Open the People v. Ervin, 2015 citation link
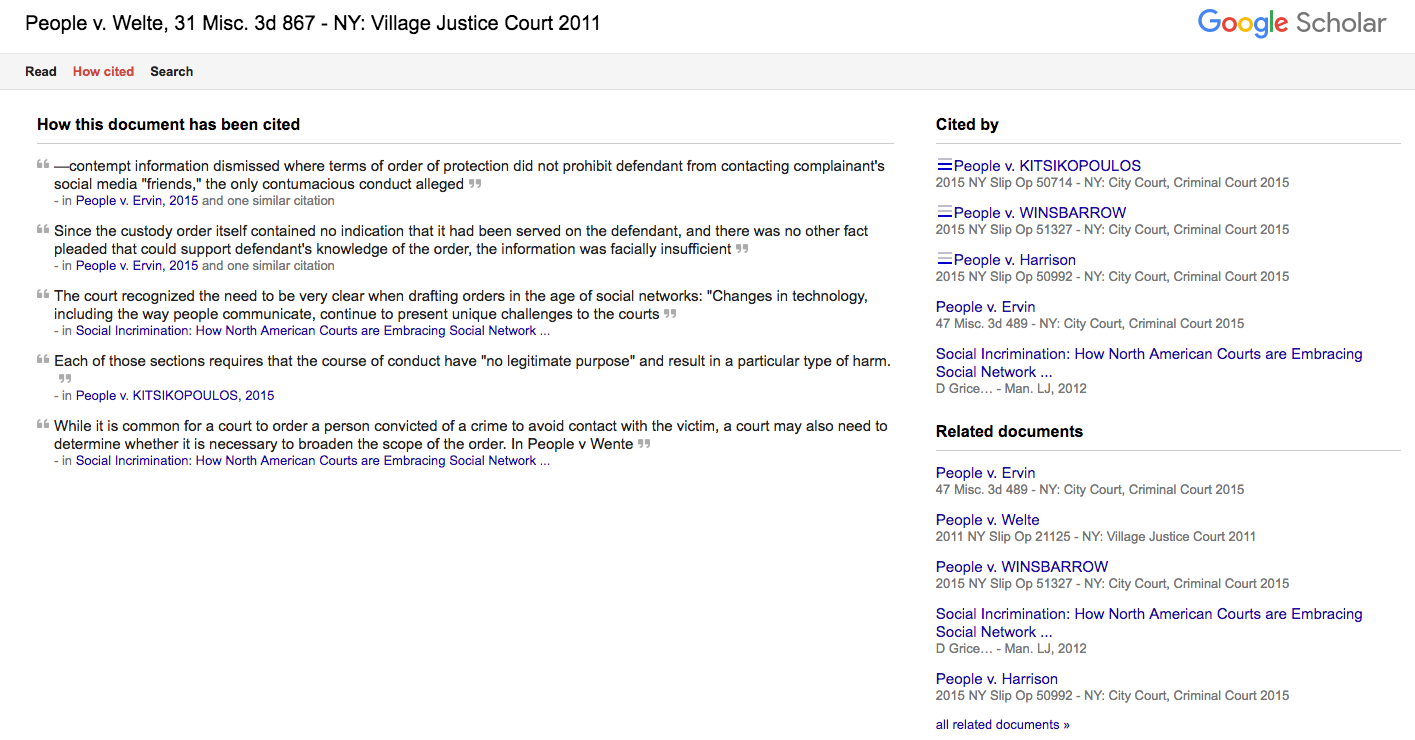Screen dimensions: 1415x740 pos(136,200)
